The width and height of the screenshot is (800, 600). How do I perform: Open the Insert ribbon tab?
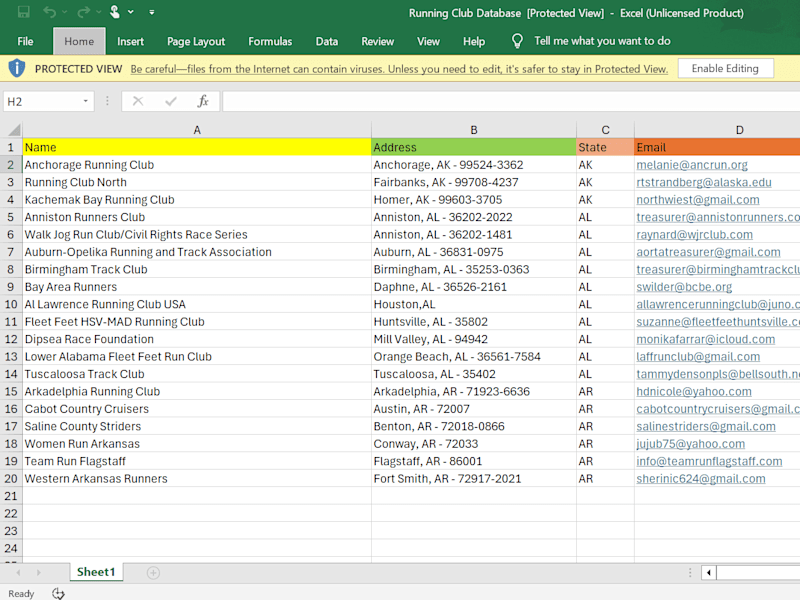tap(130, 41)
